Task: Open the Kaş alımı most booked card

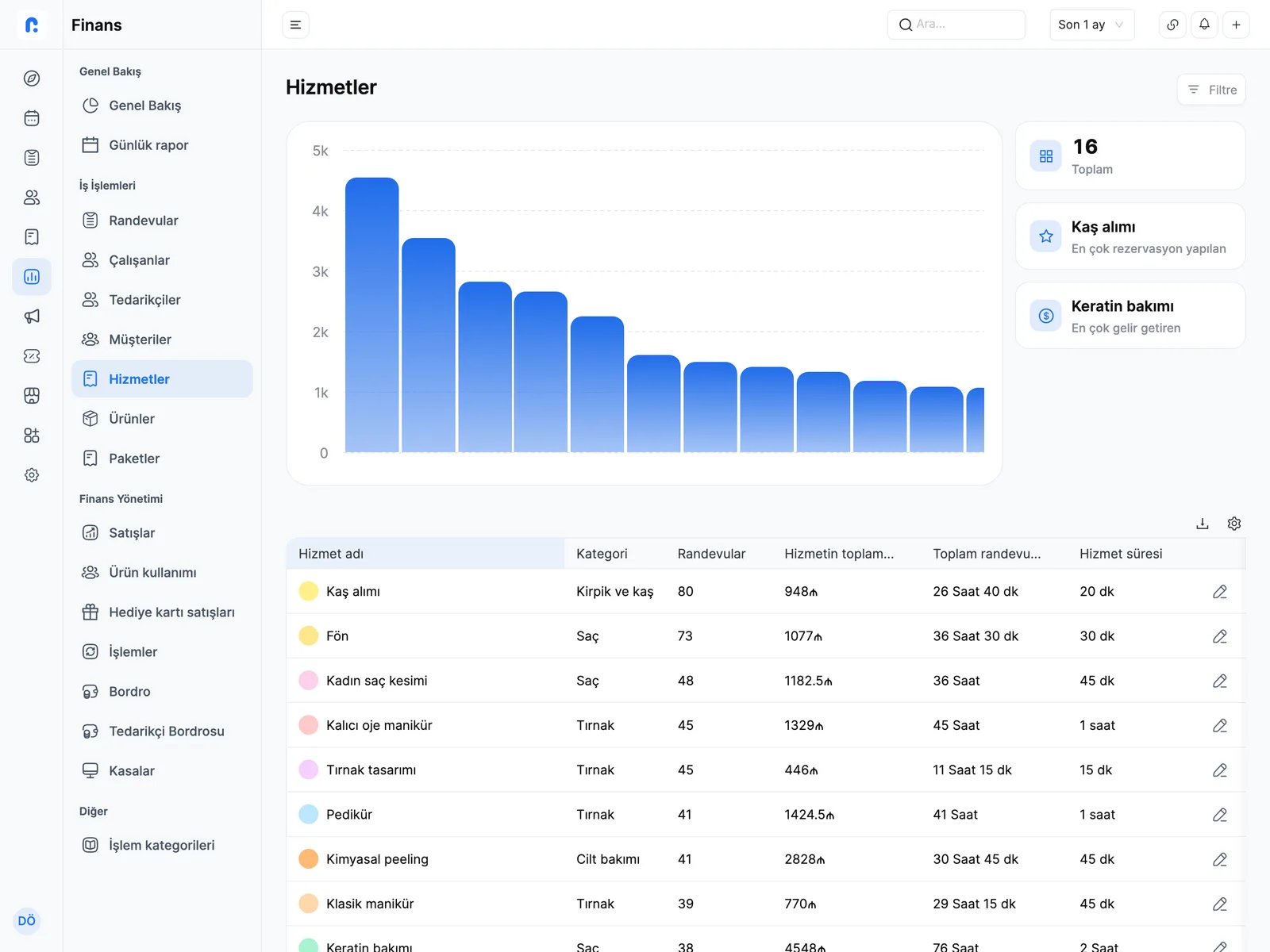Action: point(1130,236)
